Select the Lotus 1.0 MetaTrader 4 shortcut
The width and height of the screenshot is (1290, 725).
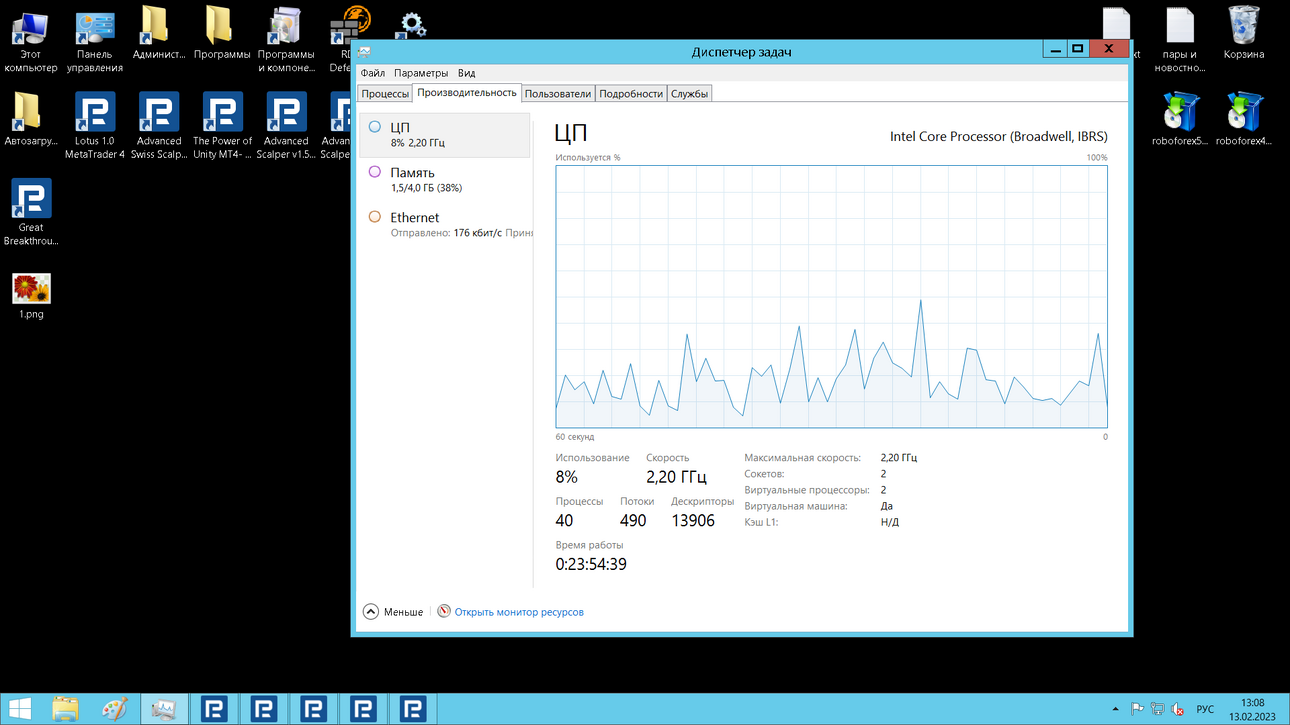[95, 126]
